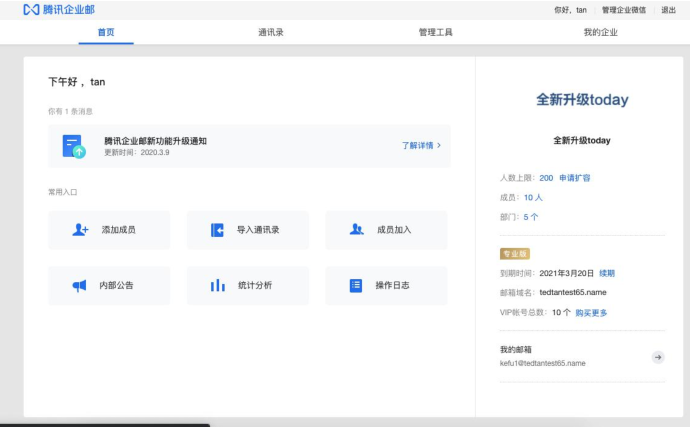The image size is (696, 437).
Task: Open the 通讯录 tab
Action: coord(271,33)
